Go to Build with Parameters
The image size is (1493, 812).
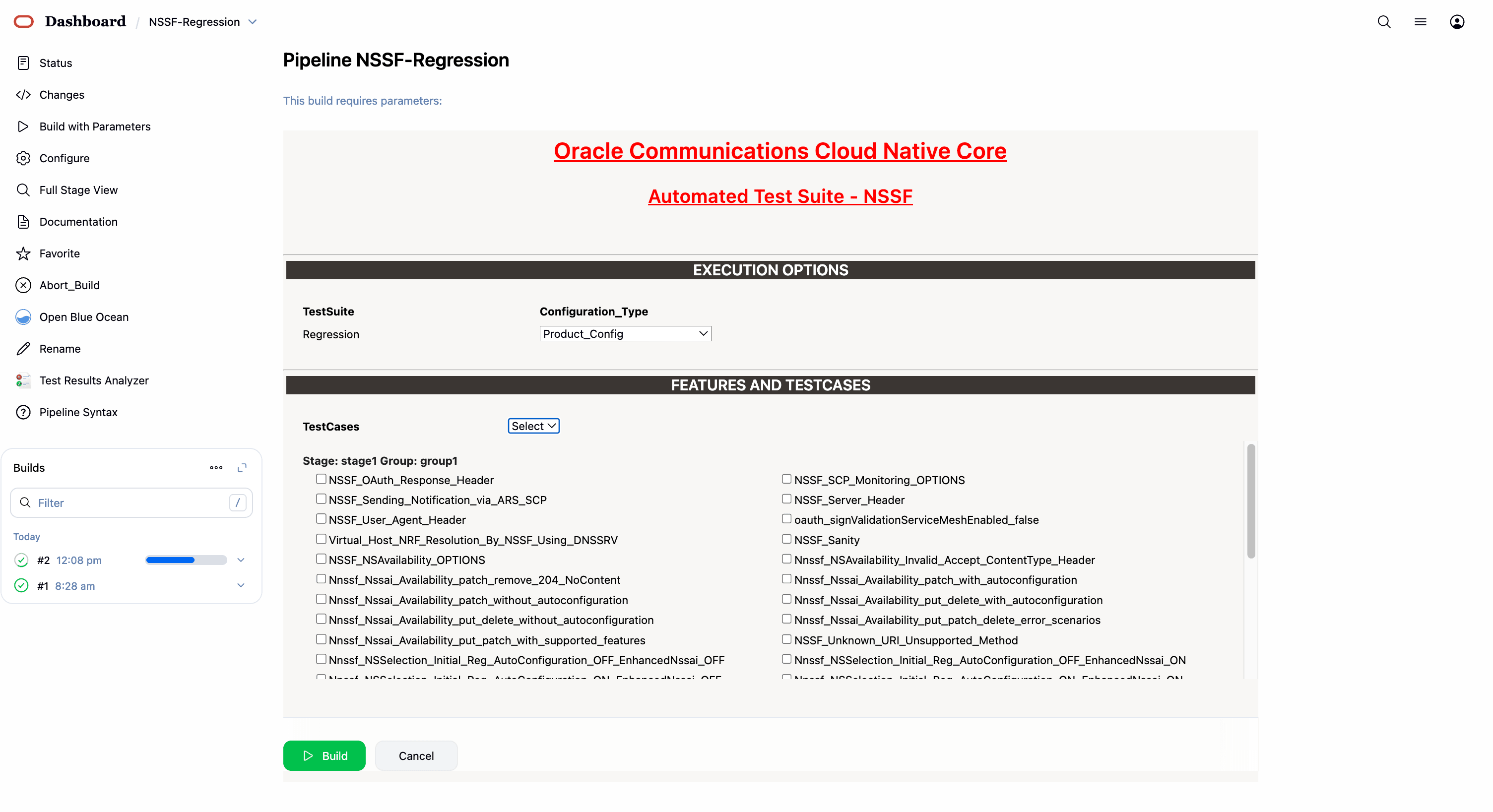tap(95, 126)
